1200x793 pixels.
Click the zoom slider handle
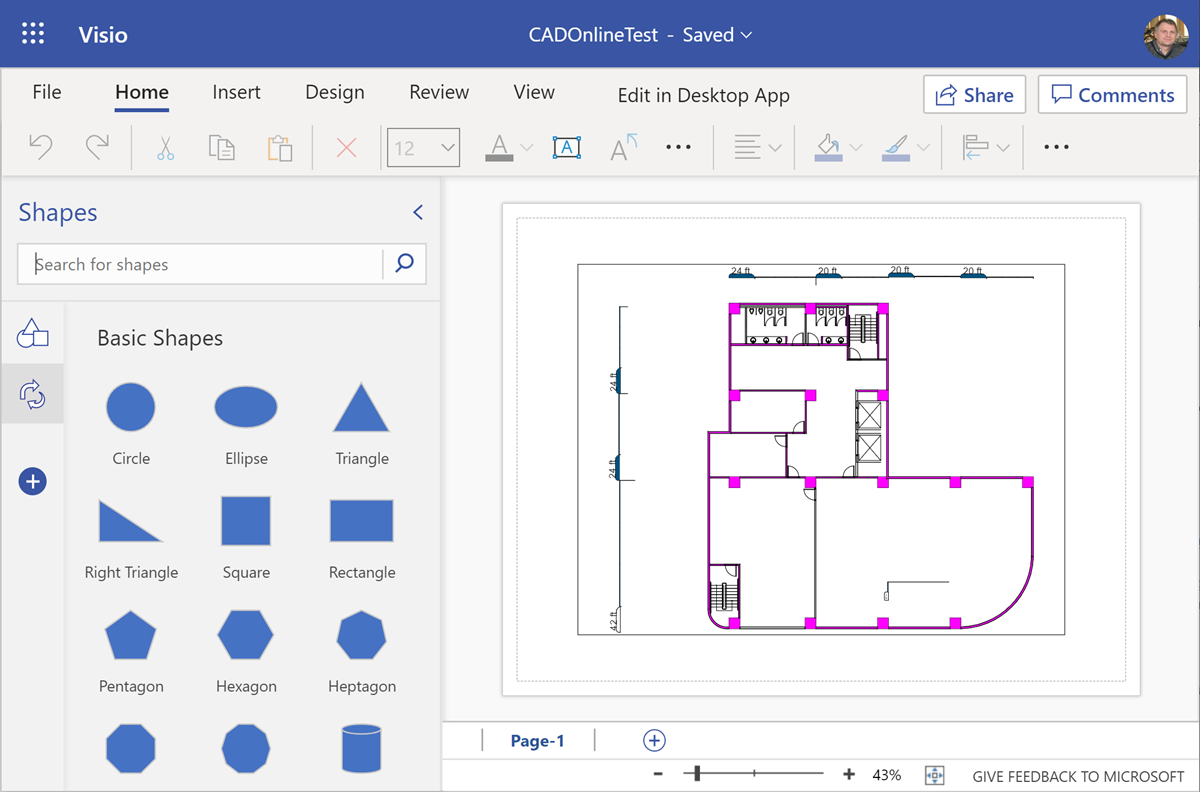697,774
